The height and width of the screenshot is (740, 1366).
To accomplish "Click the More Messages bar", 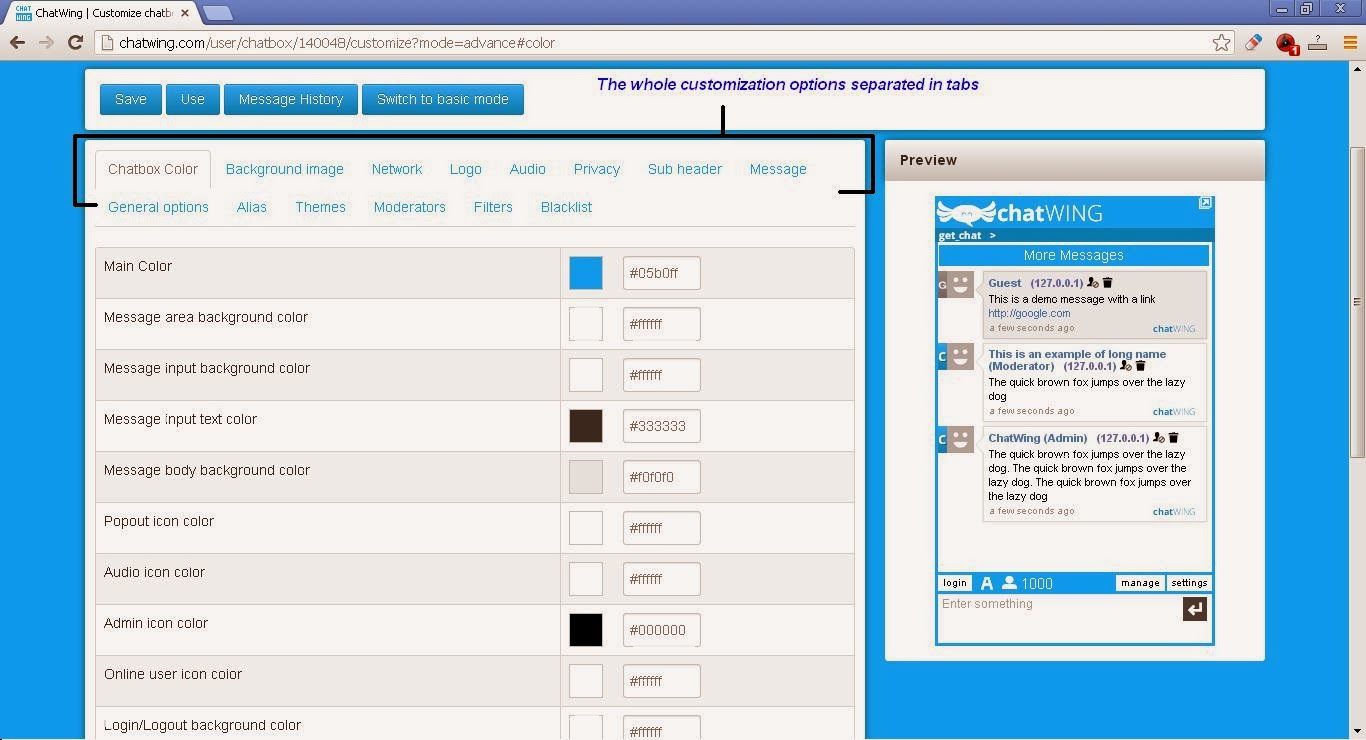I will [x=1074, y=255].
